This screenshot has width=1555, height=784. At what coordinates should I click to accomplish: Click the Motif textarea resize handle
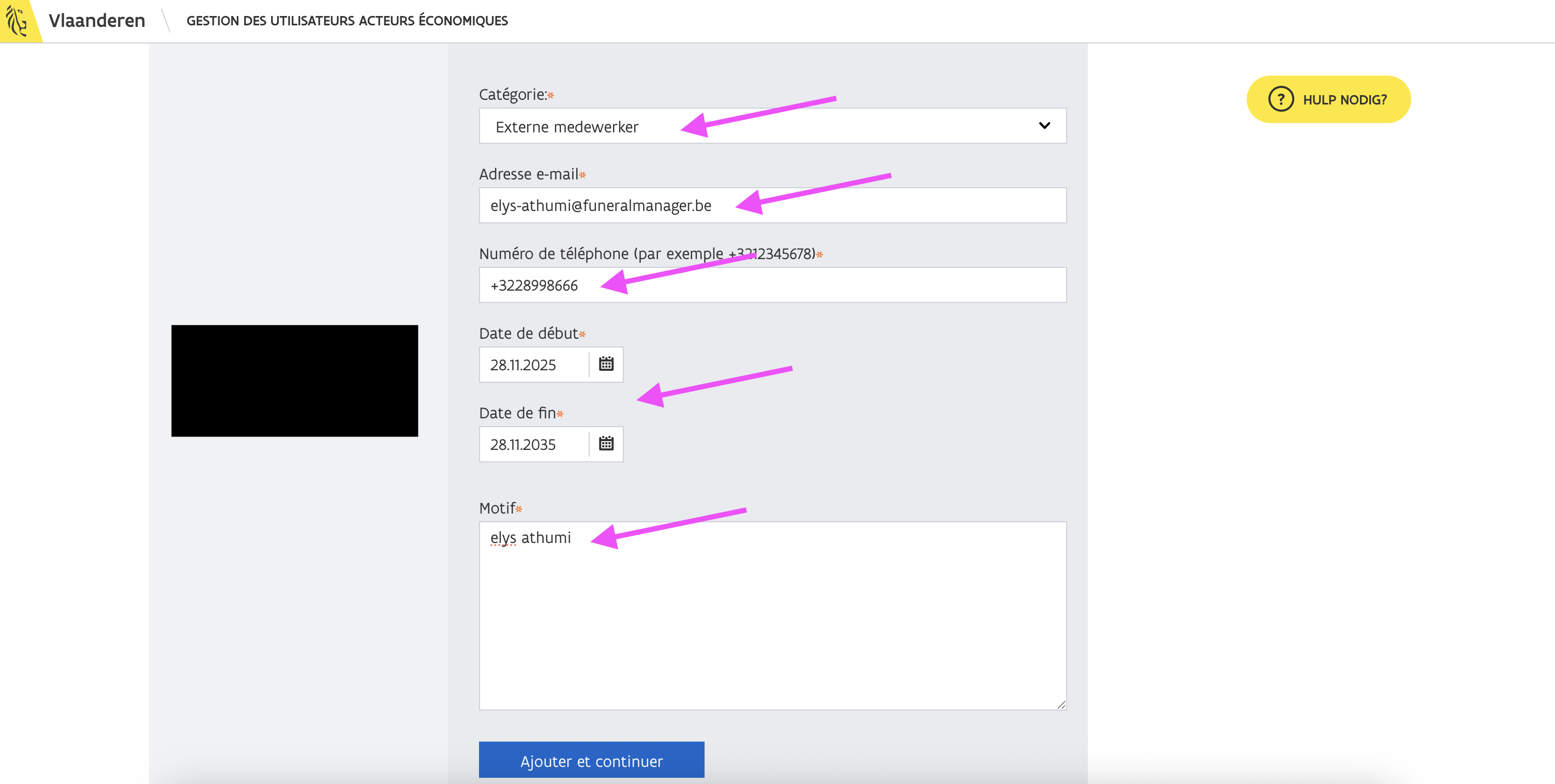pos(1060,704)
